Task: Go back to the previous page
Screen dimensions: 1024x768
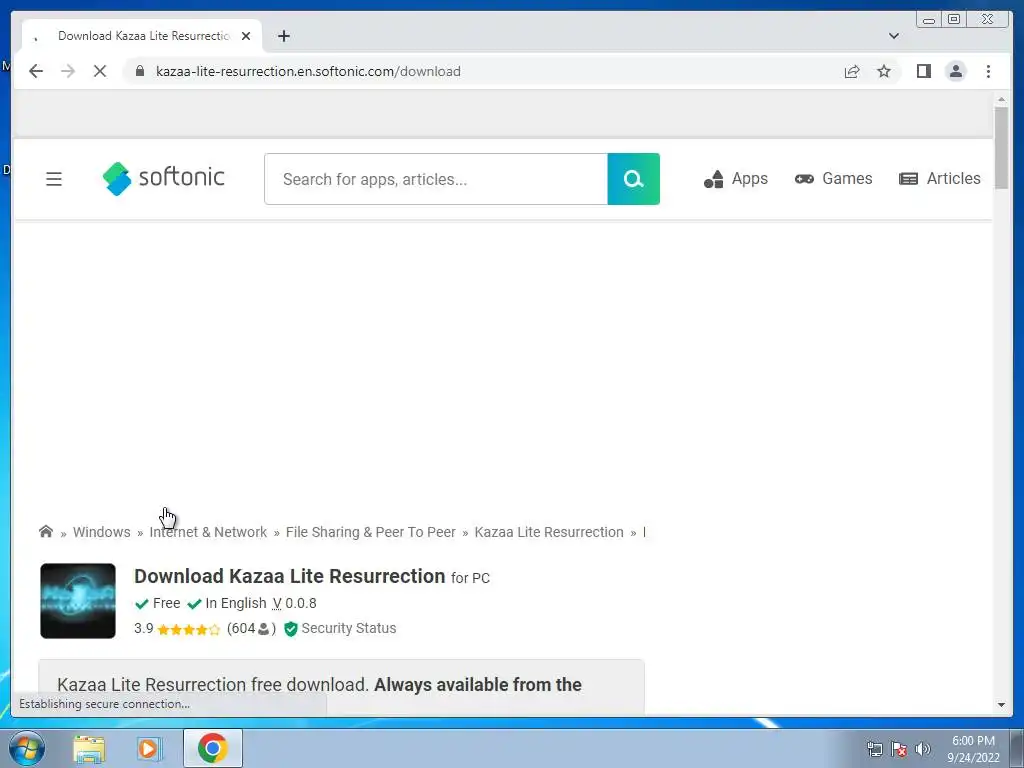Action: [36, 71]
